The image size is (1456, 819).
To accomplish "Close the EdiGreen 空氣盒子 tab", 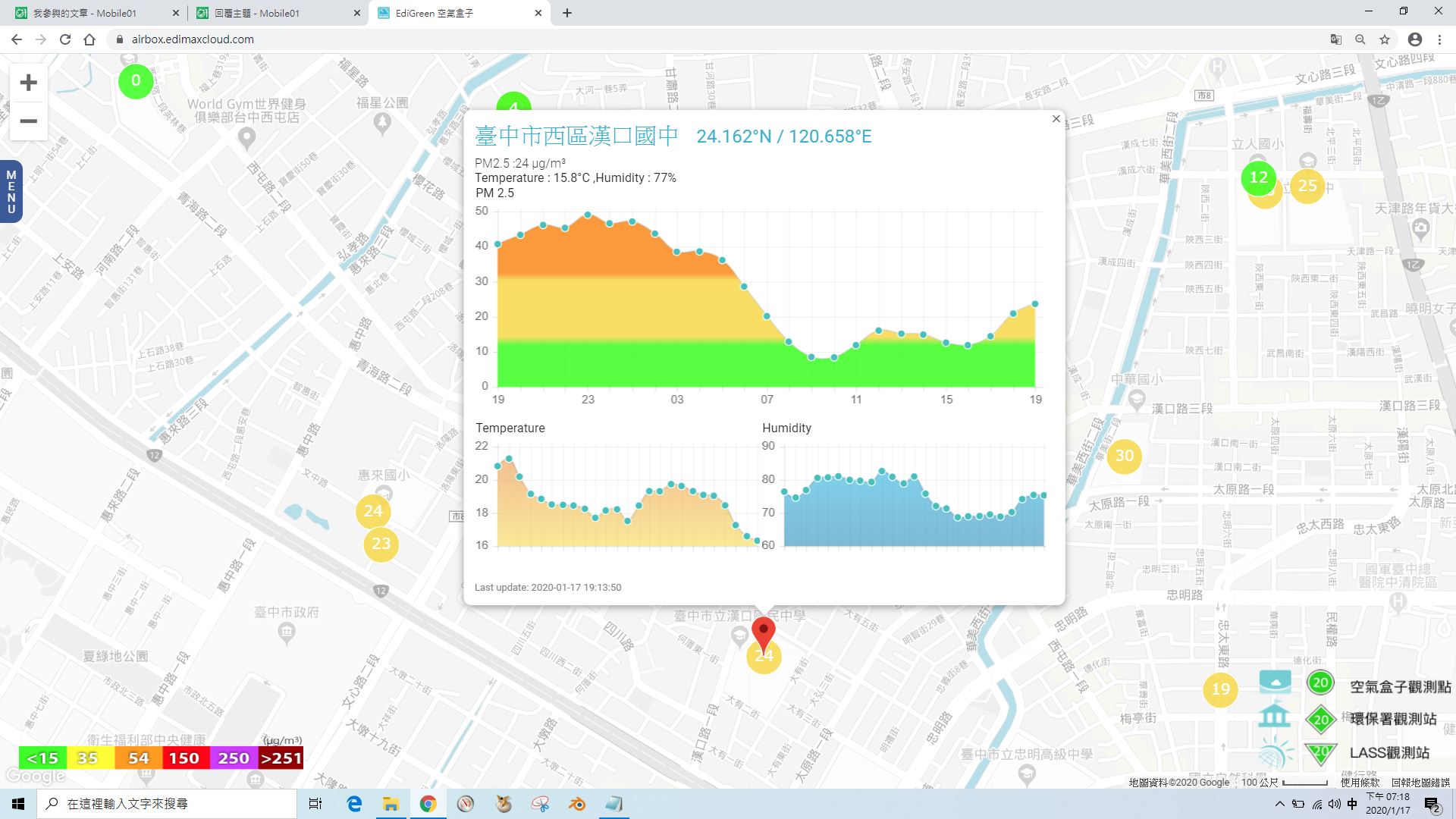I will 538,13.
